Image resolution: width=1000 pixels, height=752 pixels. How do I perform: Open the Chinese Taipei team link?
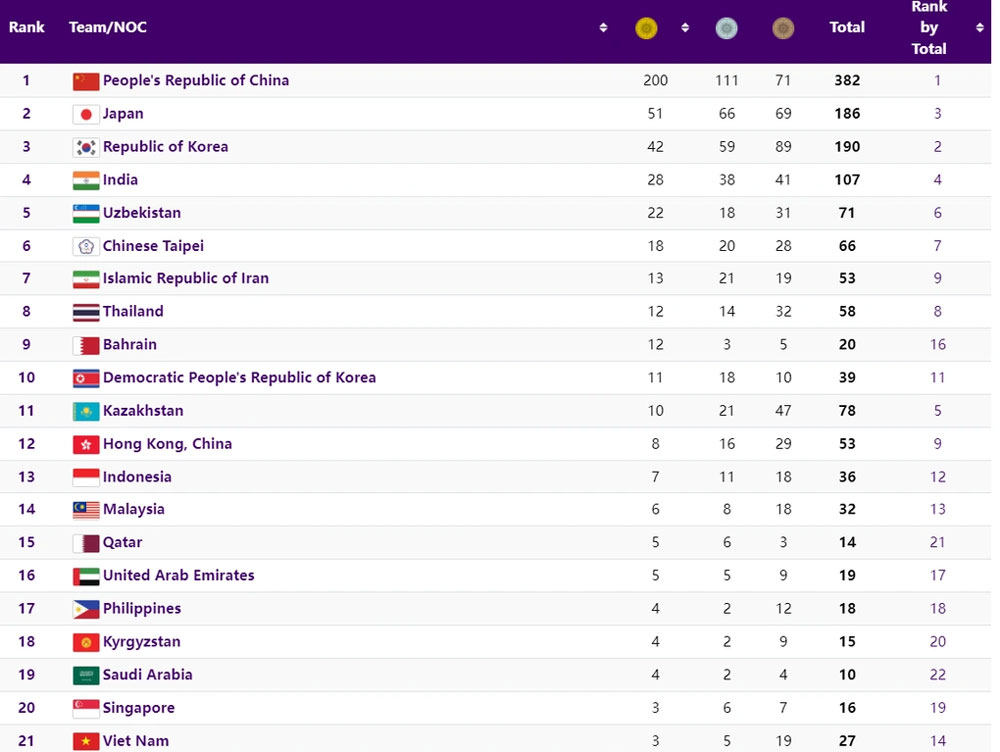click(x=153, y=246)
